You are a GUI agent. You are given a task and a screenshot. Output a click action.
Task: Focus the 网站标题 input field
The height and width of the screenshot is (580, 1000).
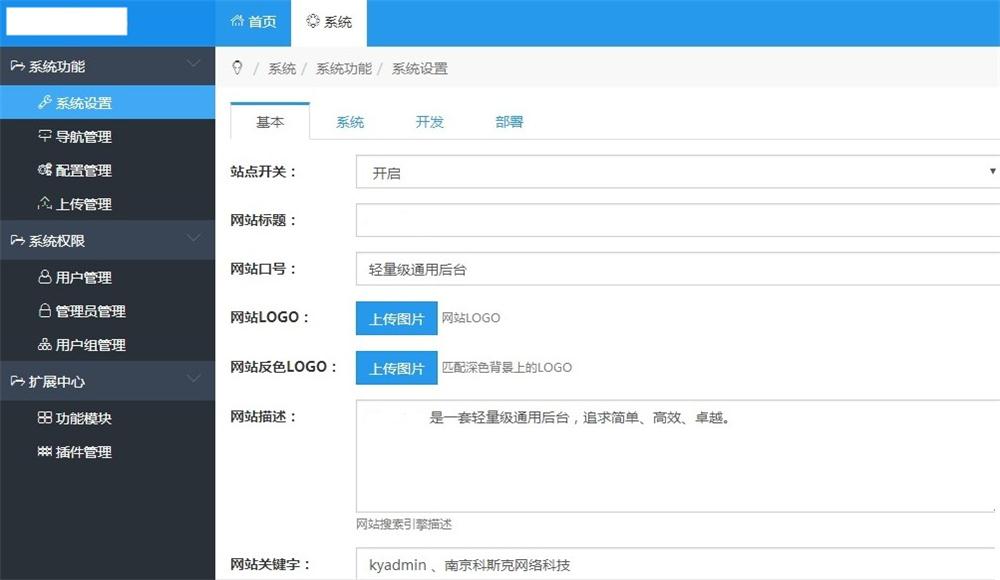click(x=677, y=220)
